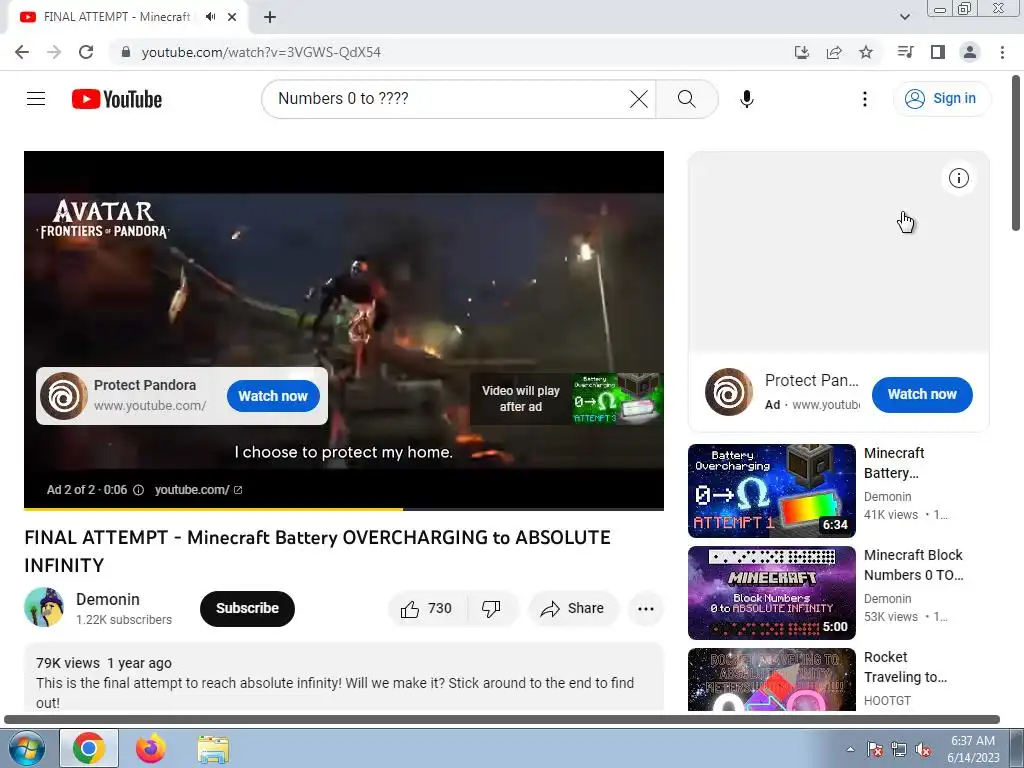The image size is (1024, 768).
Task: Click the Sign in button
Action: coord(941,99)
